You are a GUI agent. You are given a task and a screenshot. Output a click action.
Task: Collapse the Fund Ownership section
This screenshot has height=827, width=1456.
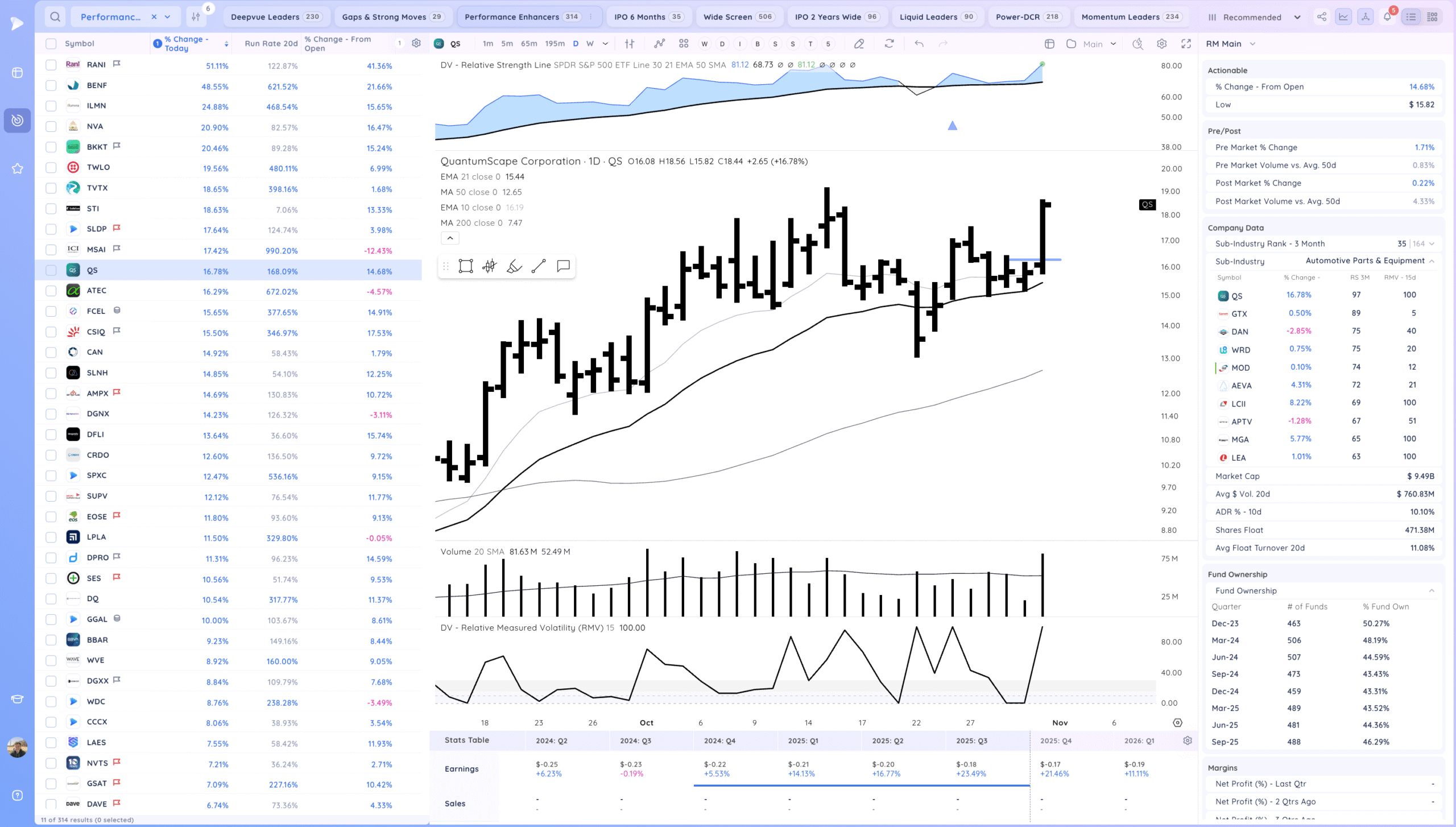click(x=1432, y=590)
